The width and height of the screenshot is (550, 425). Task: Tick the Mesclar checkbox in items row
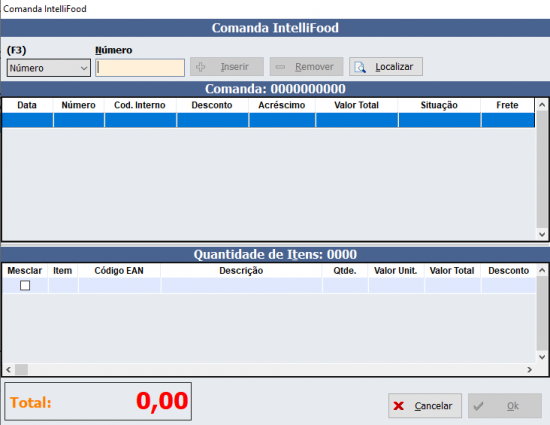coord(25,285)
